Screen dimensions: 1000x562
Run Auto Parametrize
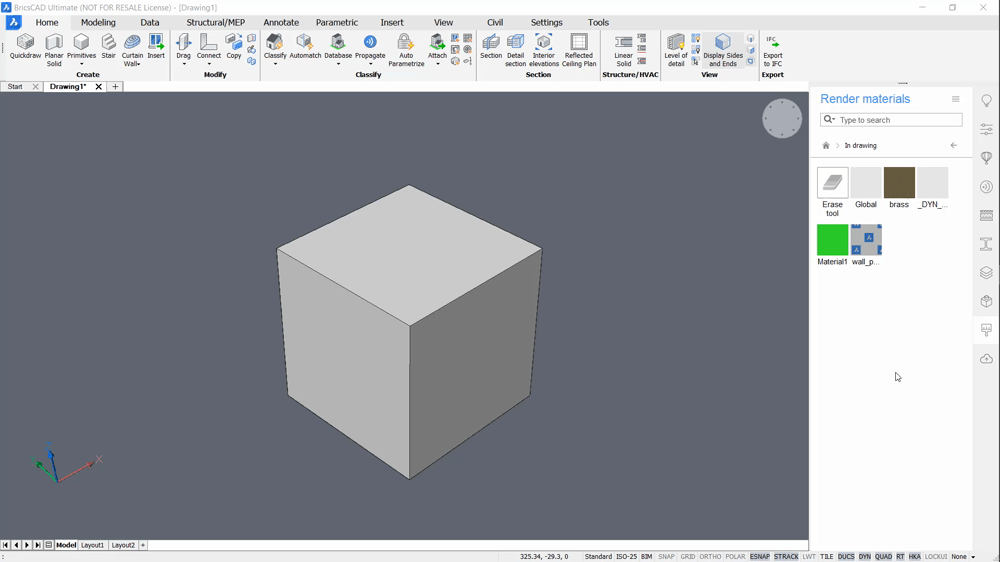click(x=406, y=50)
